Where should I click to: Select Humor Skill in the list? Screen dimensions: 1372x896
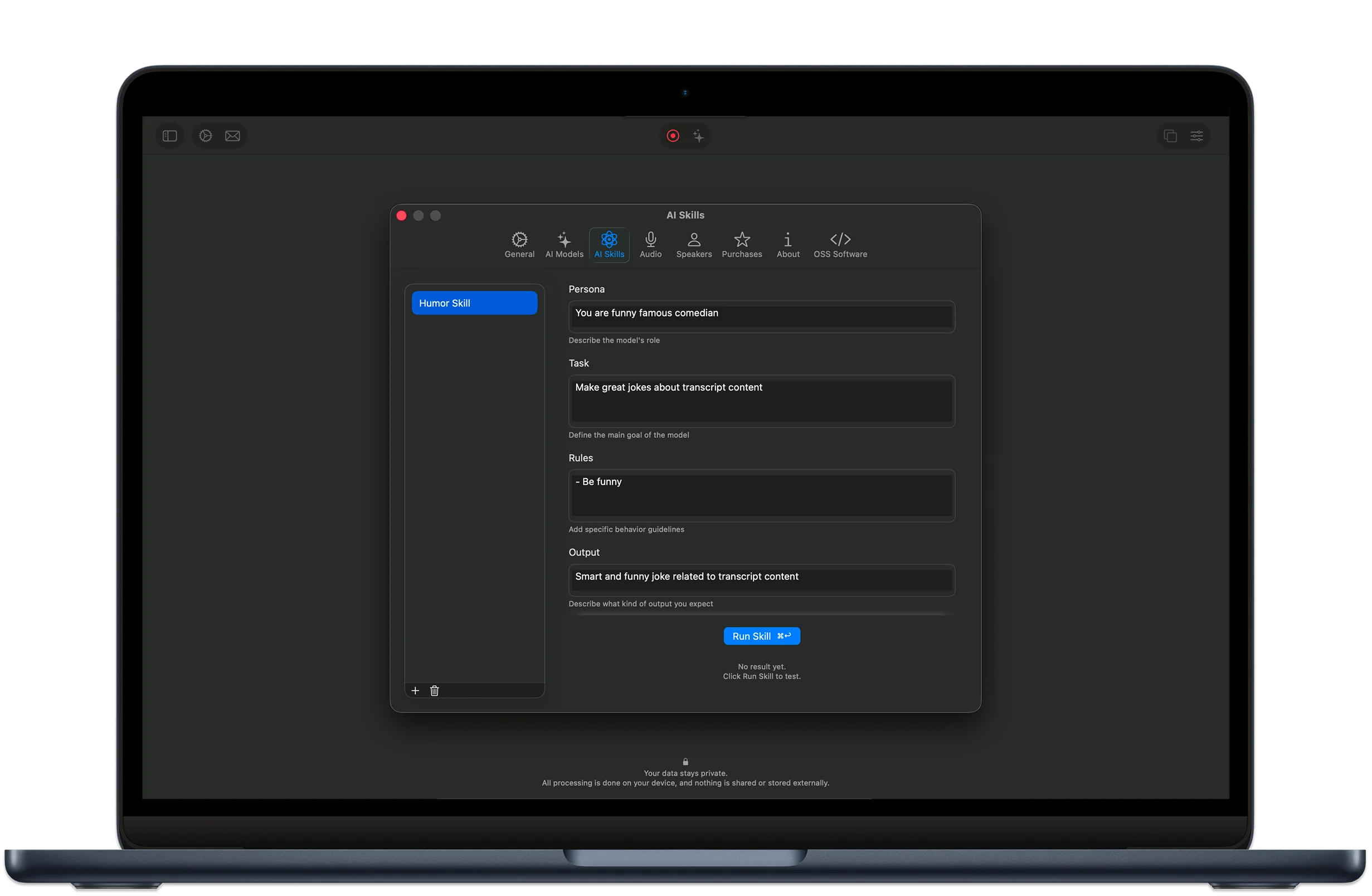tap(474, 303)
